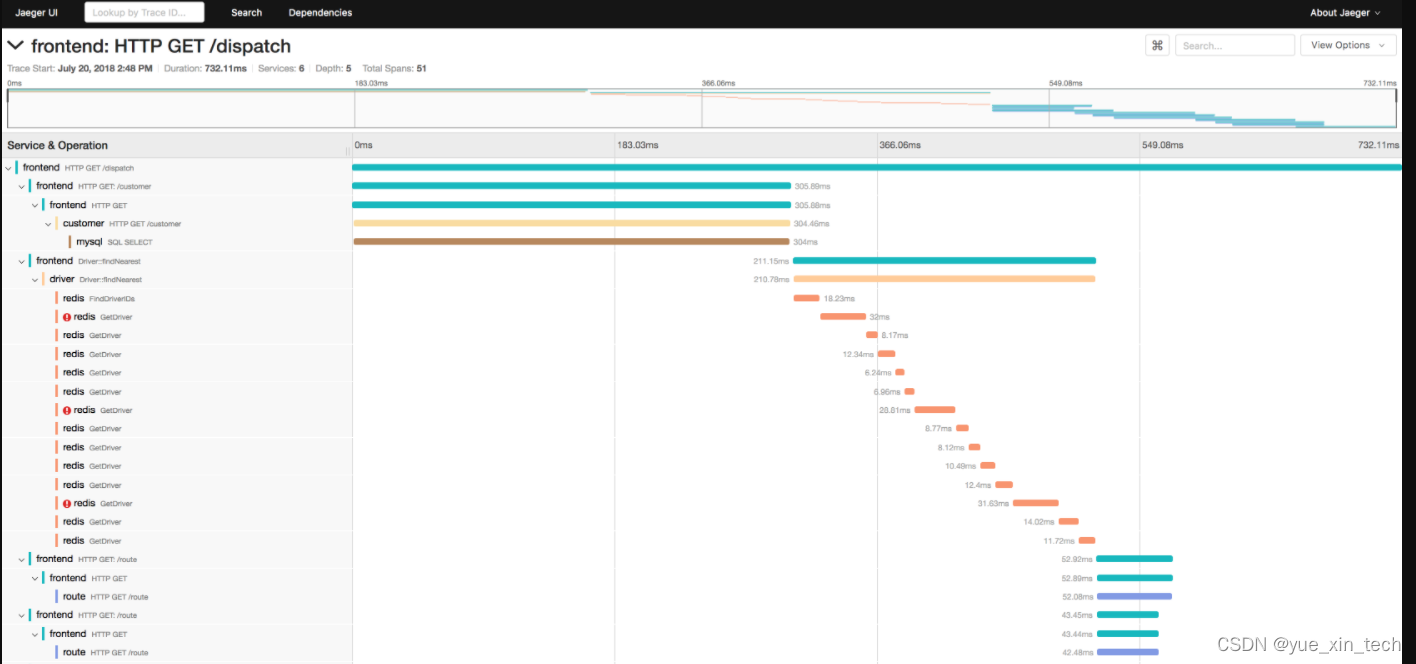
Task: Open keyboard shortcuts with the ⌘ icon
Action: point(1157,45)
